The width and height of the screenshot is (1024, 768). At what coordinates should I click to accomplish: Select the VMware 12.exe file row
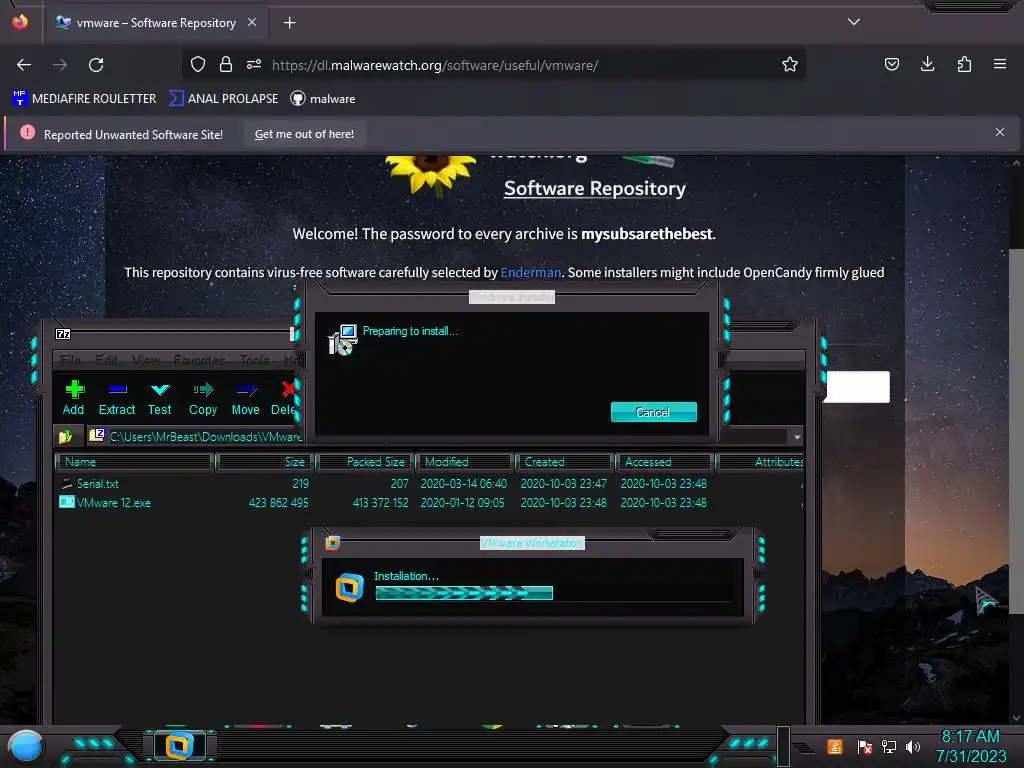(430, 502)
